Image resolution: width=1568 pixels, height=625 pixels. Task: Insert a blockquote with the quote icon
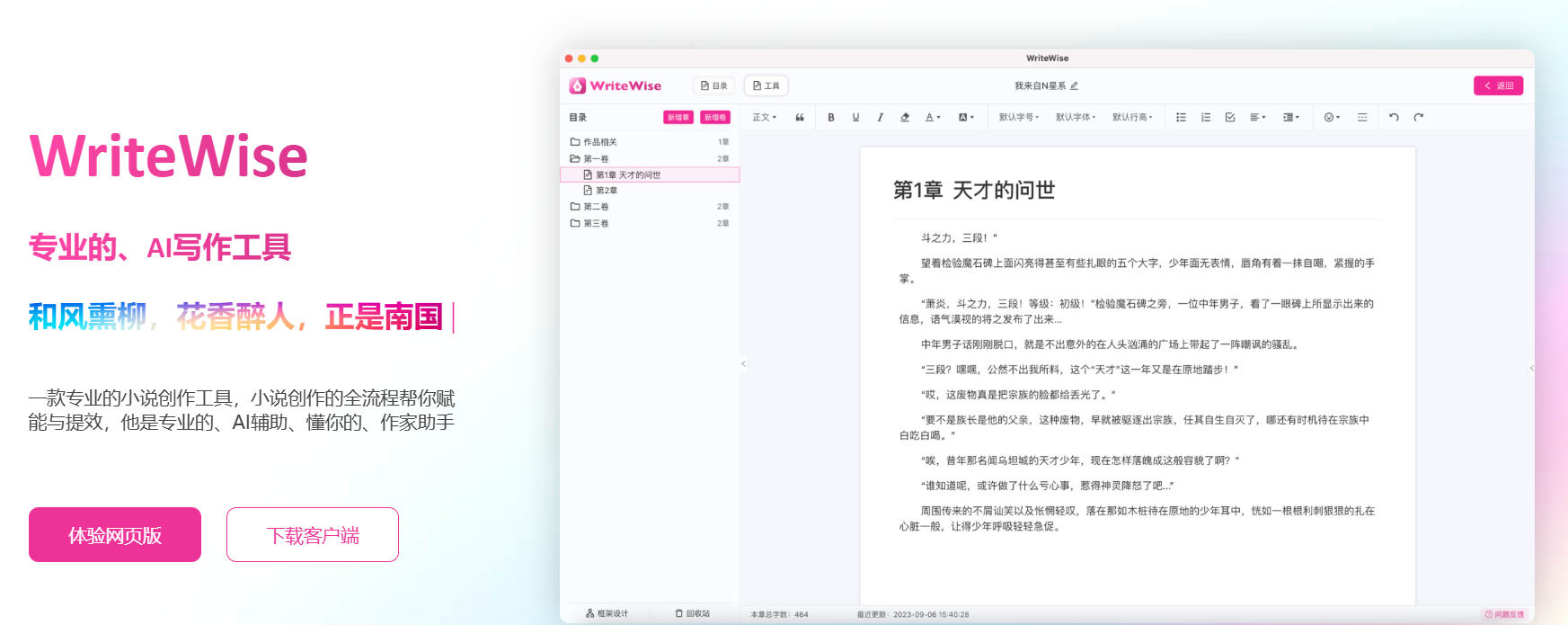point(800,118)
